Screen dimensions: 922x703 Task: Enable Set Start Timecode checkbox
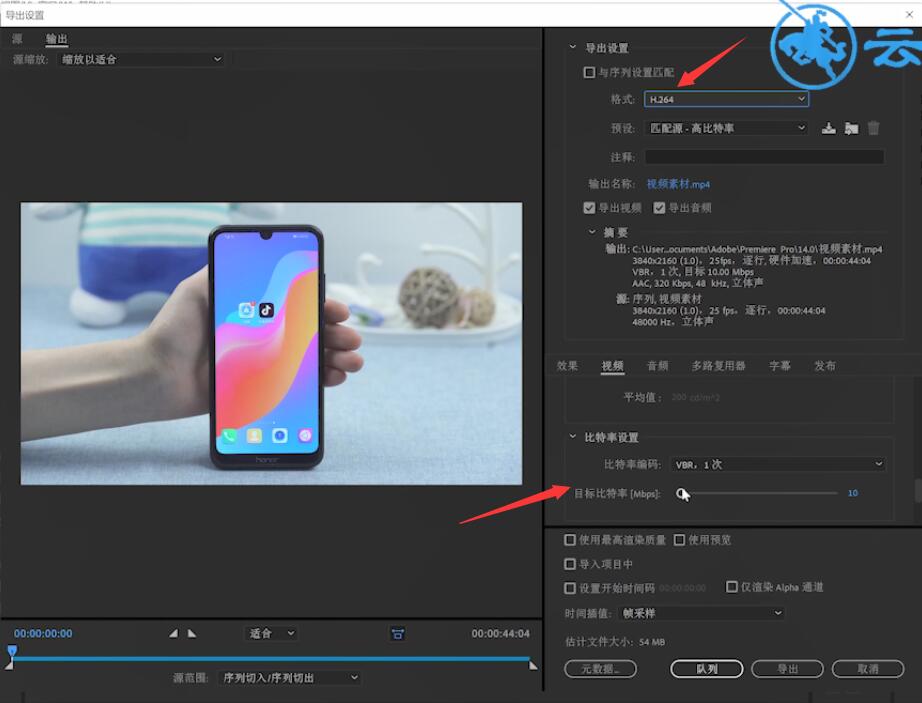[570, 588]
